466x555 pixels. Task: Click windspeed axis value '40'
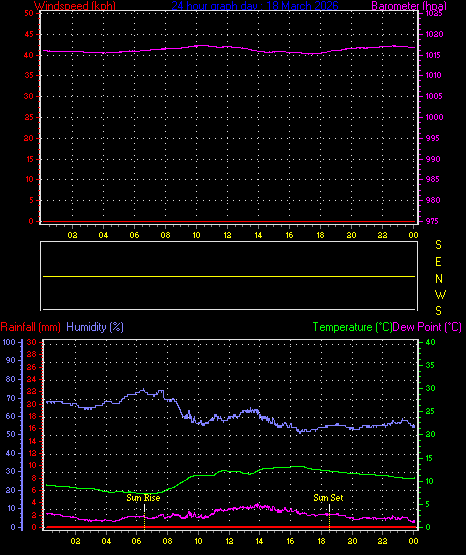click(x=29, y=55)
